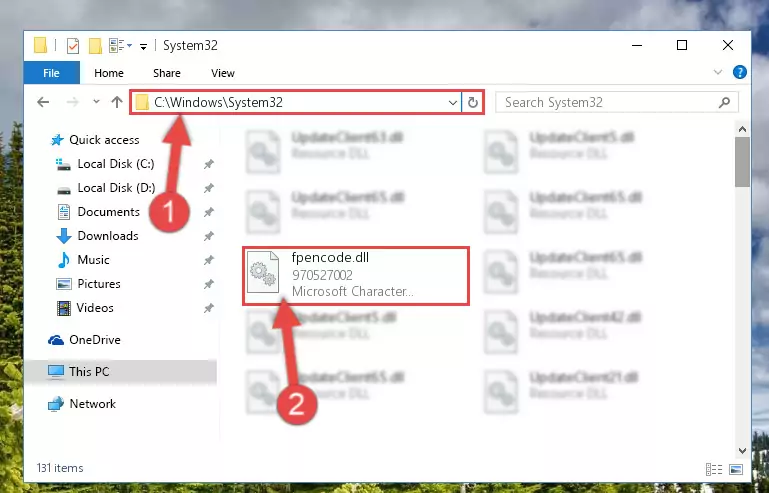Select This PC in navigation pane
Image resolution: width=769 pixels, height=493 pixels.
tap(120, 372)
